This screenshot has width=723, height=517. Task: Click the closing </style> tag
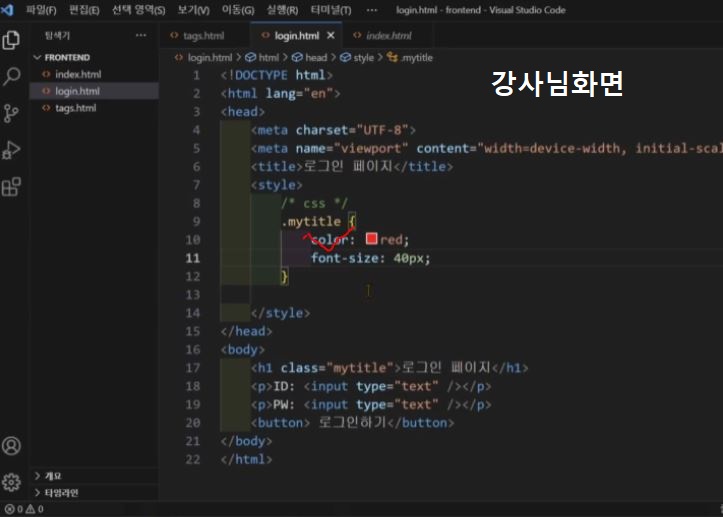click(280, 313)
